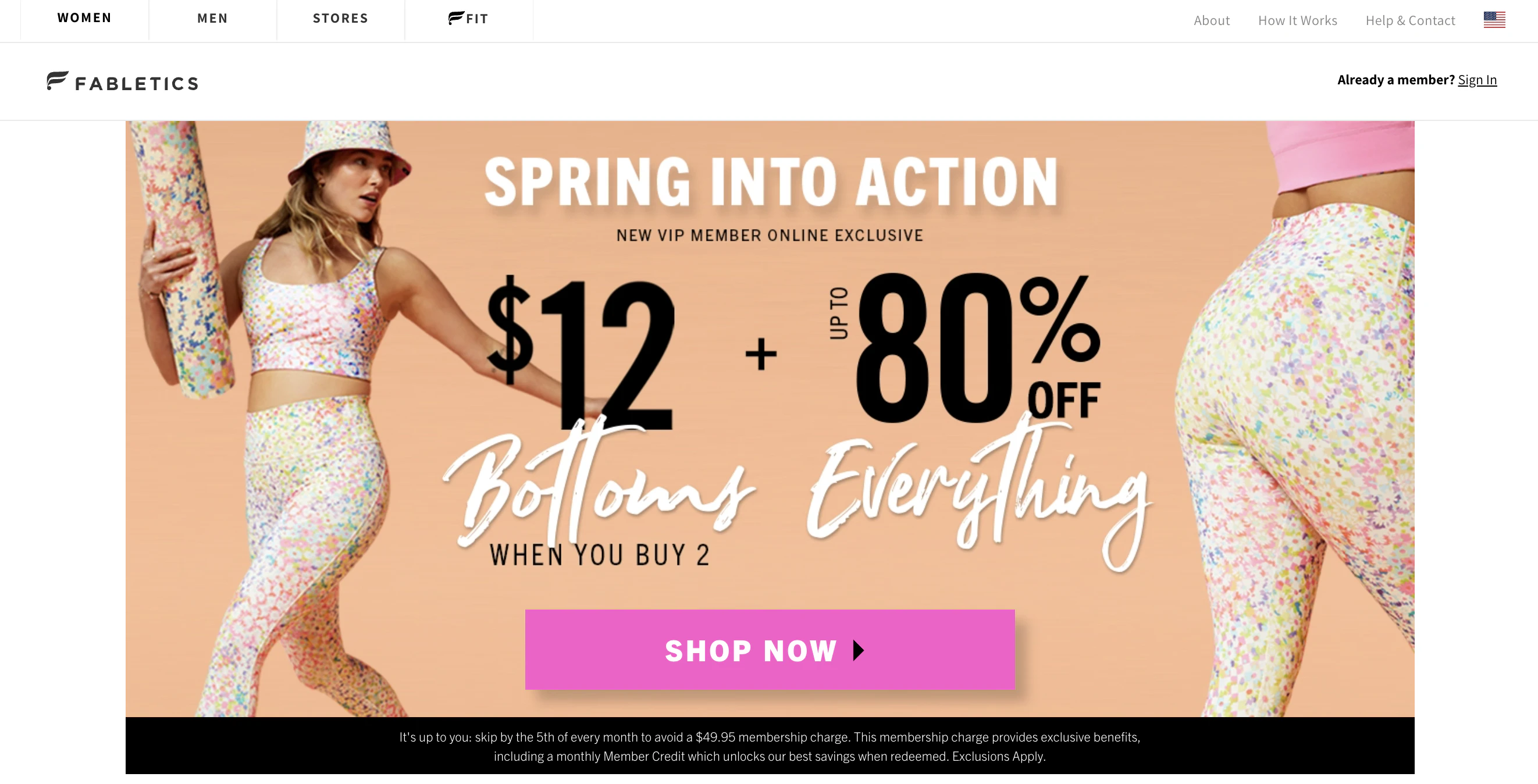Click the arrow on Shop Now button

coord(858,650)
